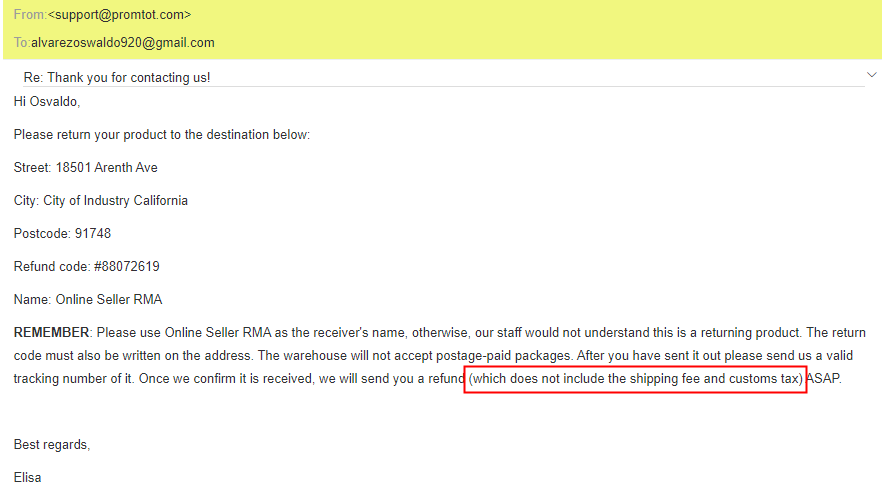The image size is (882, 494).
Task: Expand the email header details chevron
Action: [871, 75]
